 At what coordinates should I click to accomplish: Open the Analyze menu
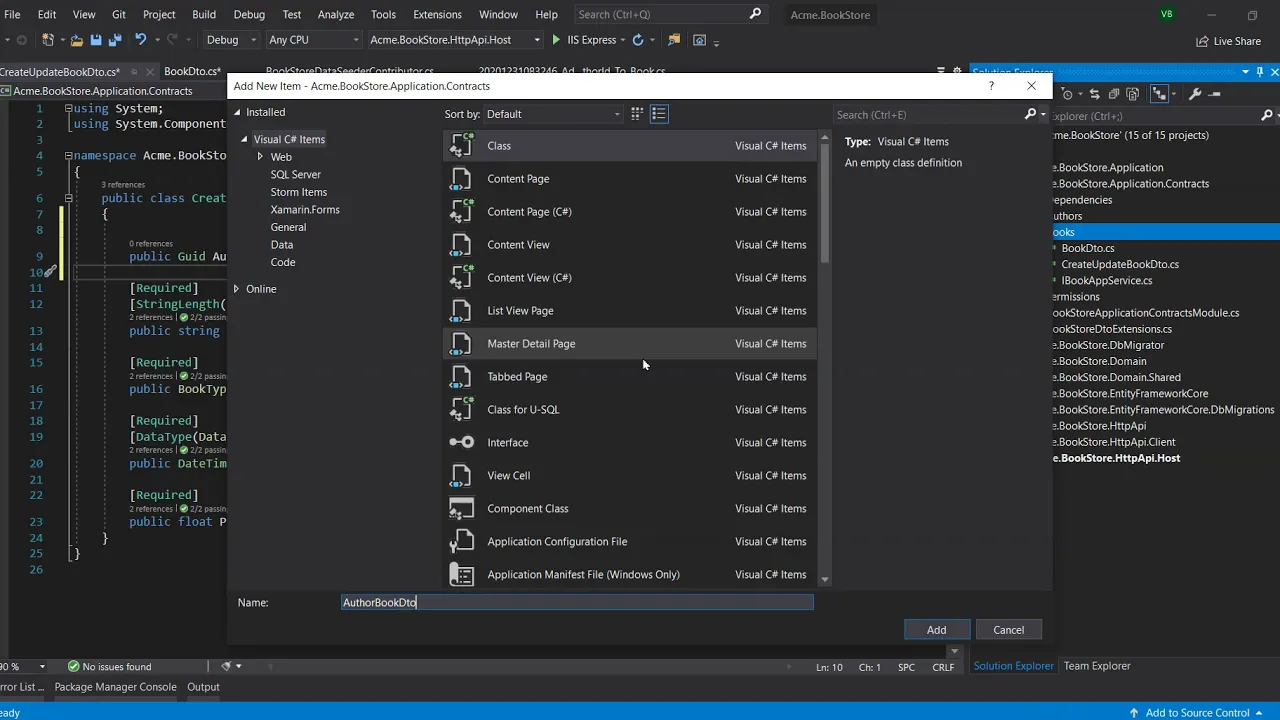point(336,14)
